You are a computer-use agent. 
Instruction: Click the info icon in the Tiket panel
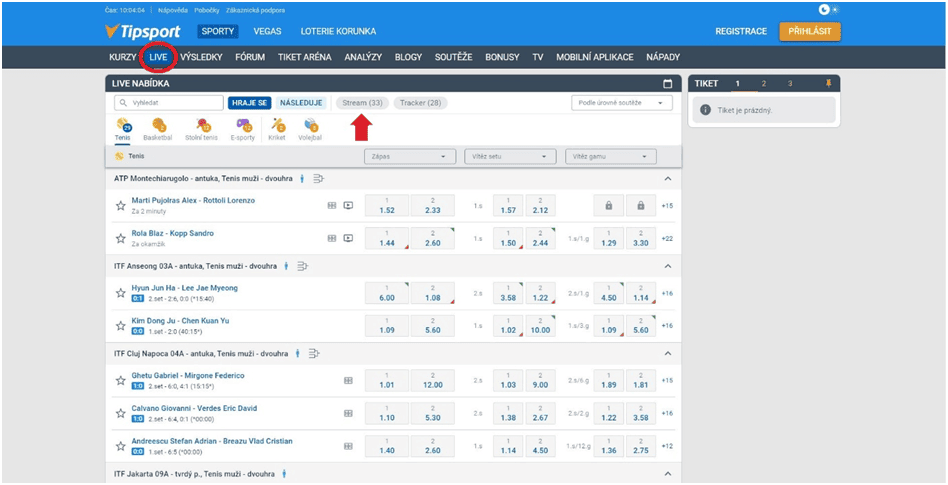(x=704, y=110)
